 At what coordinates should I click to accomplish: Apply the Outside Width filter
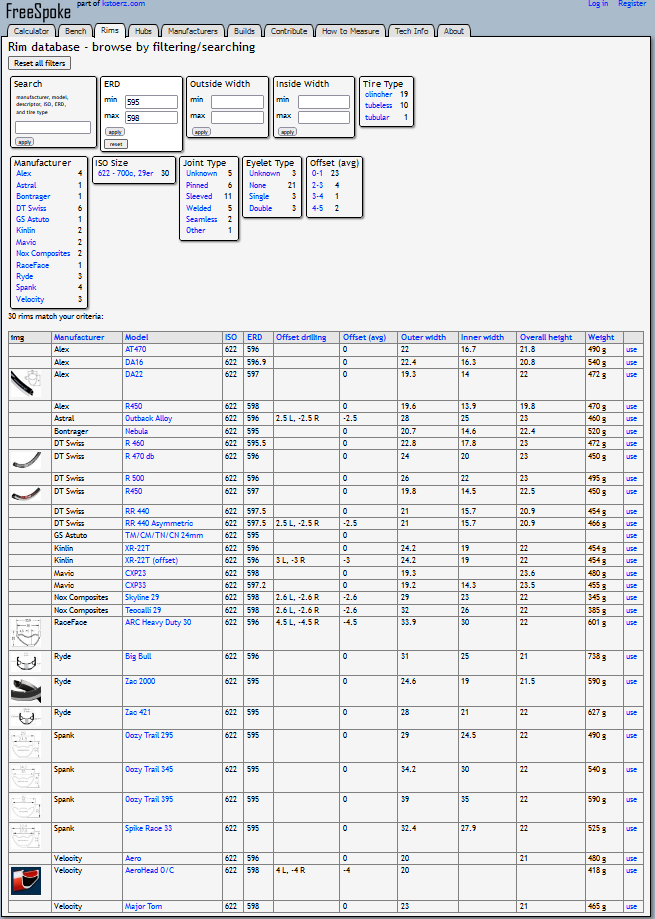(201, 132)
